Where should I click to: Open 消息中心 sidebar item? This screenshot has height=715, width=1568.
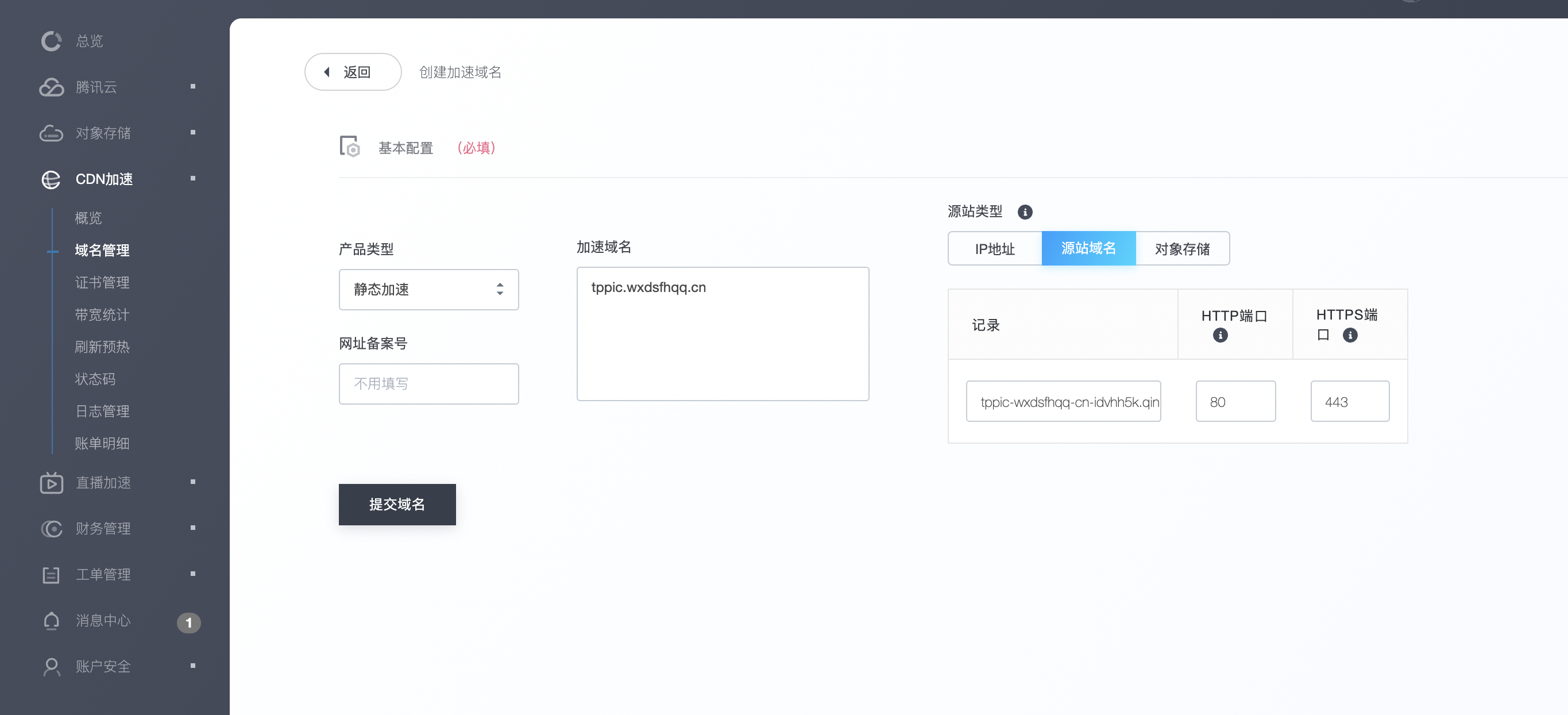tap(103, 620)
